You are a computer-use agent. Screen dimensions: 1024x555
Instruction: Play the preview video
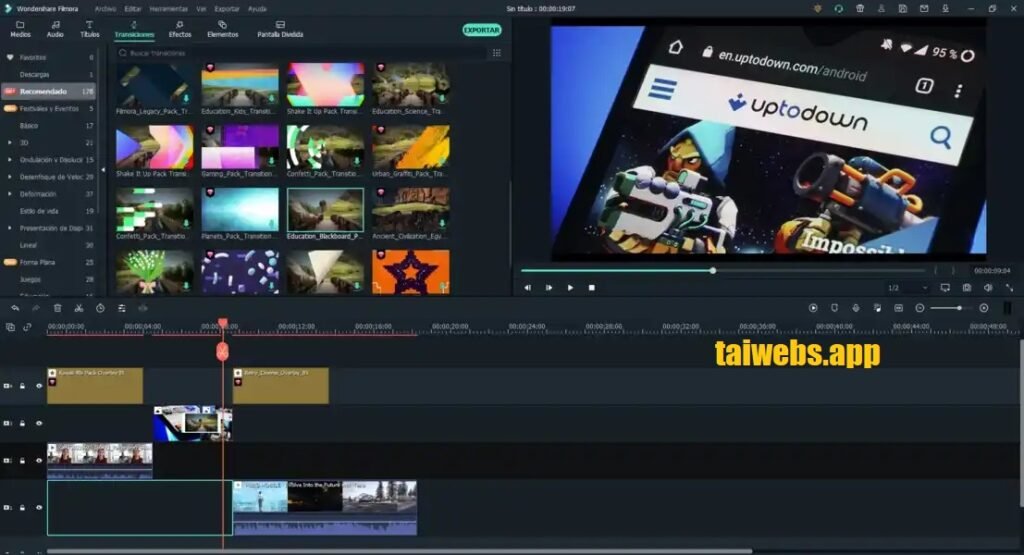pyautogui.click(x=570, y=287)
